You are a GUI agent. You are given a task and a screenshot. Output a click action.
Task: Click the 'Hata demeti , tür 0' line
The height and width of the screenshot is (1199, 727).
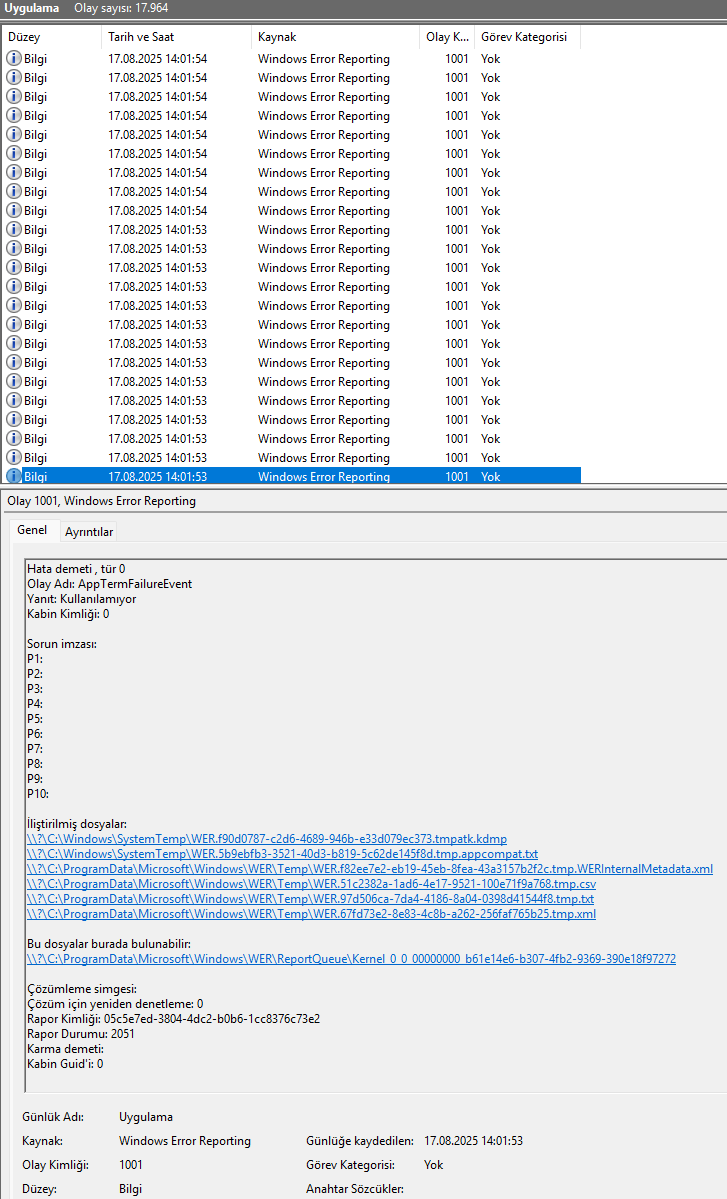(76, 569)
